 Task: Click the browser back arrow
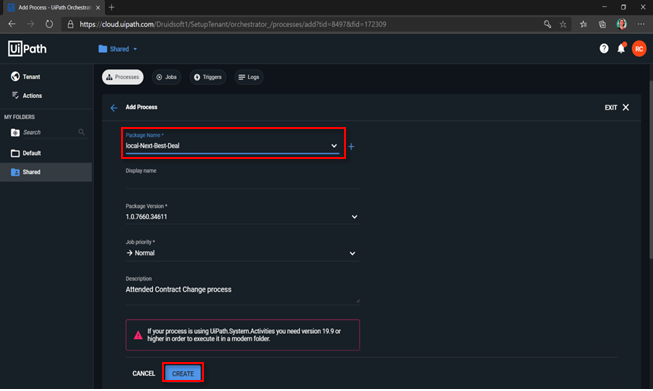click(x=12, y=24)
